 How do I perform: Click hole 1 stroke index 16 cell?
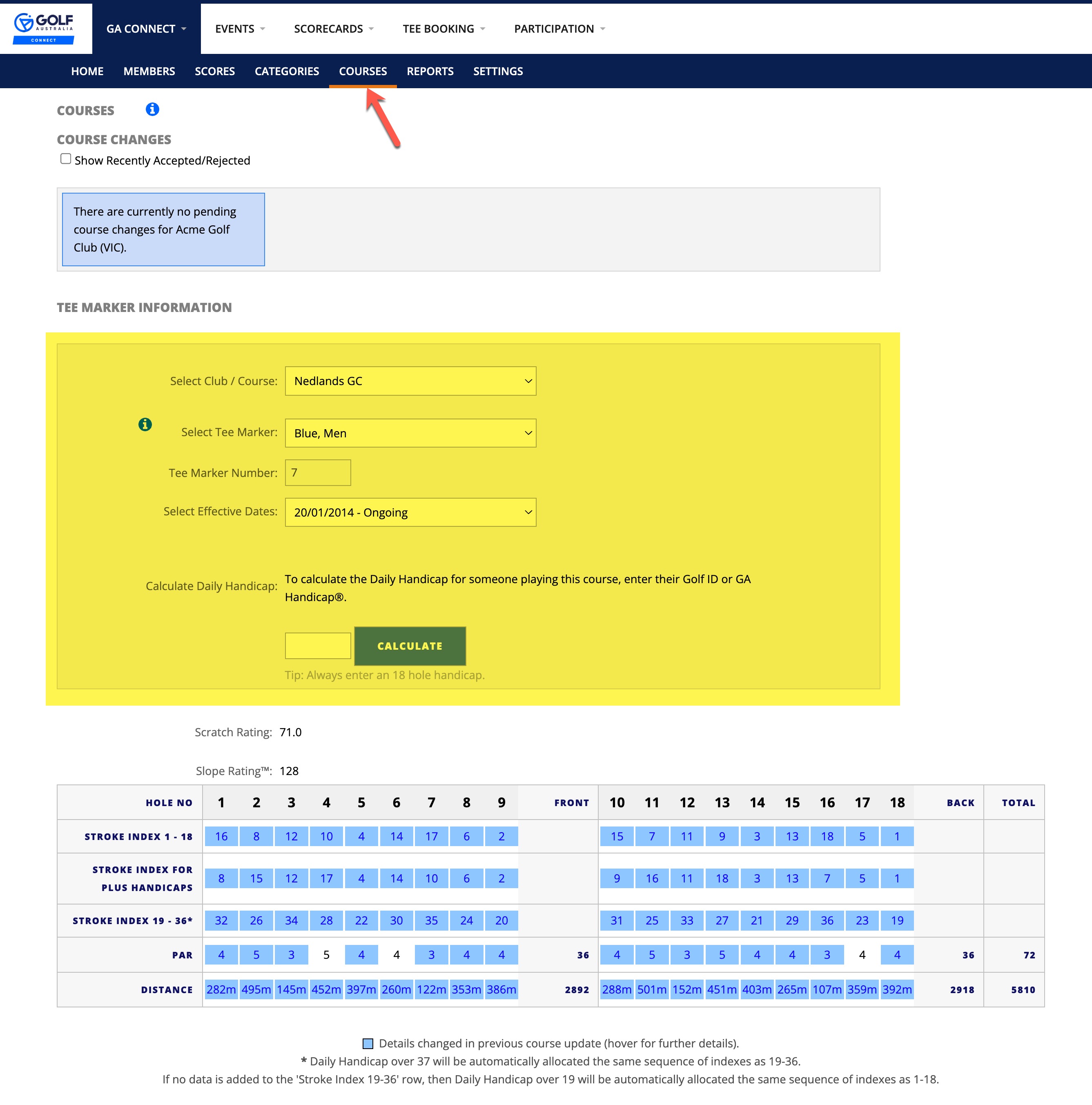point(221,836)
